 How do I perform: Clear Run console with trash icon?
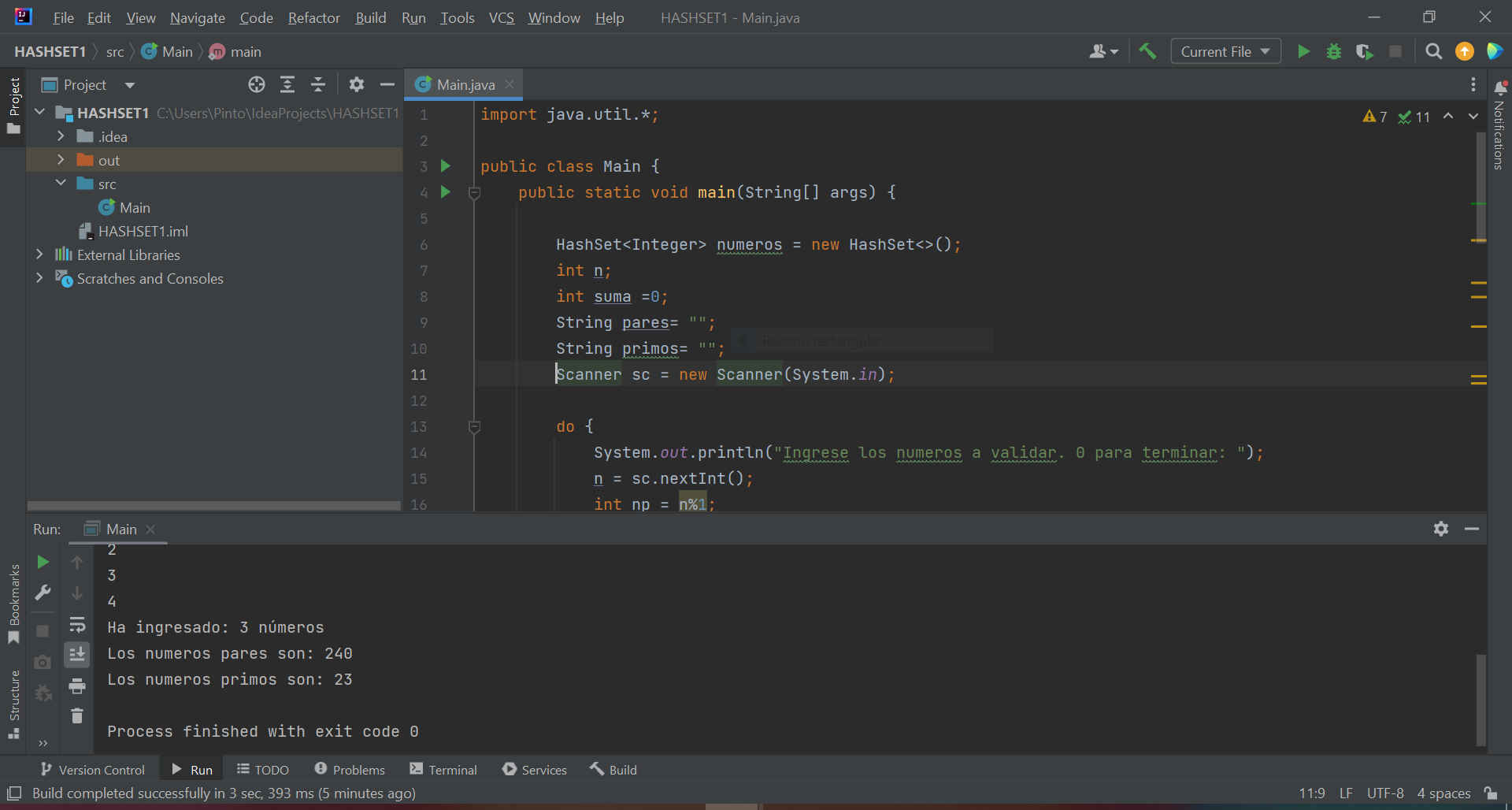coord(77,715)
